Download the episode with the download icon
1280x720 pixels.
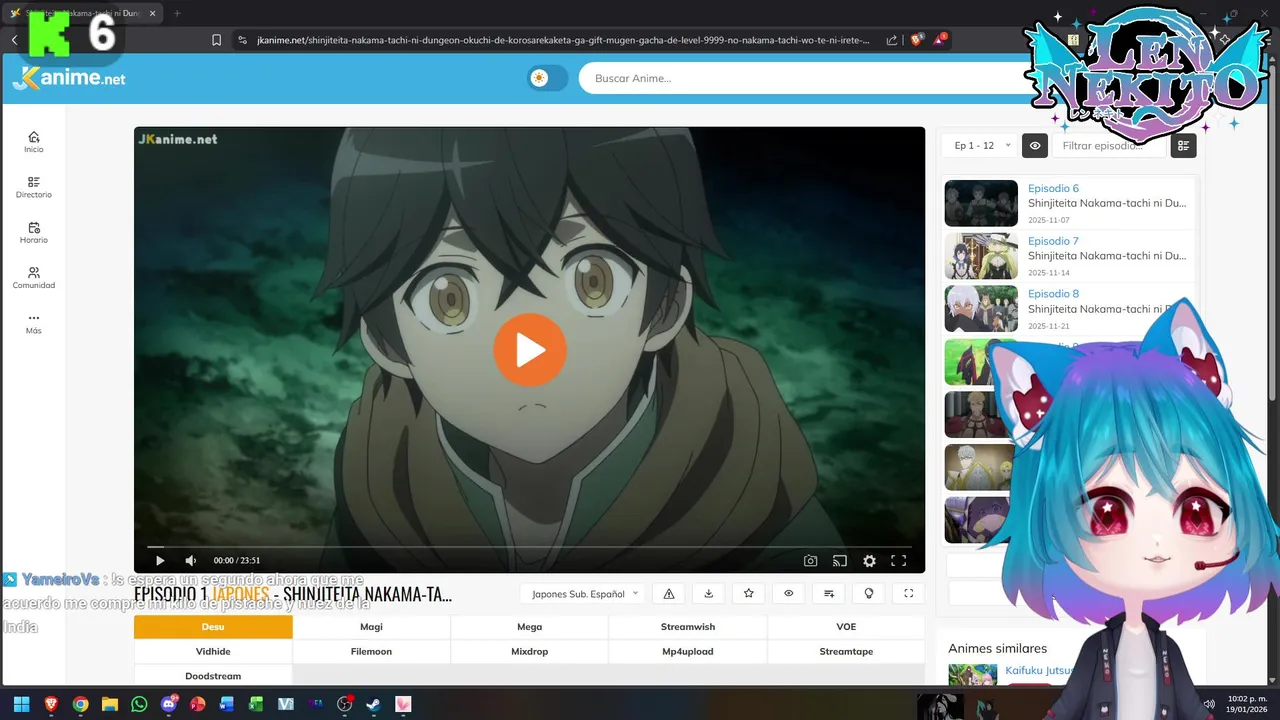click(x=709, y=594)
